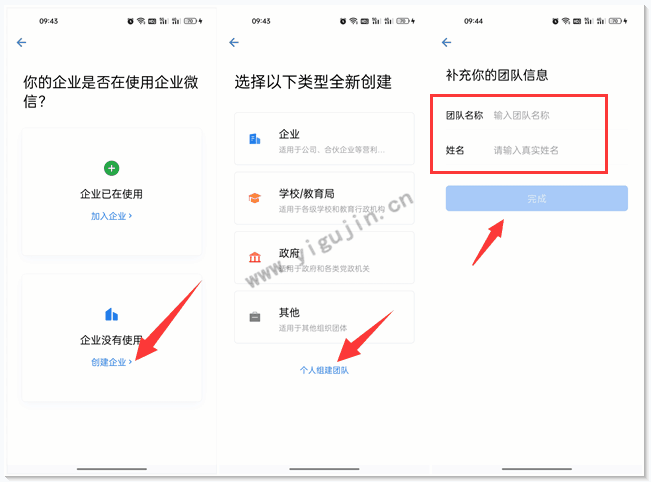
Task: Tap the 个人组建团队 link
Action: (x=324, y=370)
